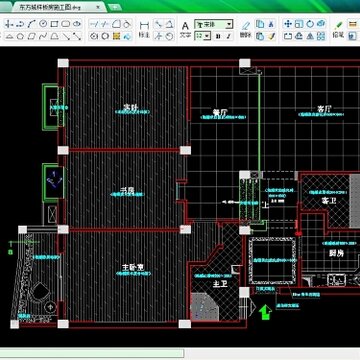
Task: Select the arc drawing tool
Action: pos(31,24)
